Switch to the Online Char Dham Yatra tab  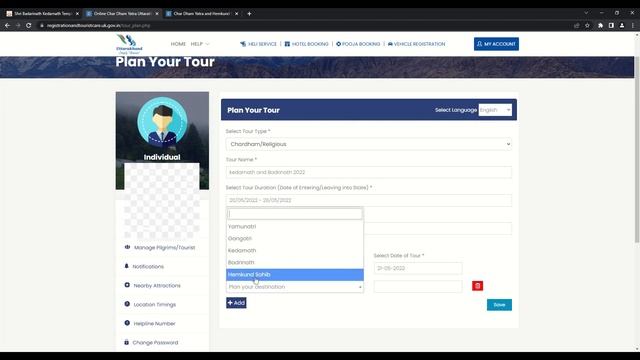[122, 13]
